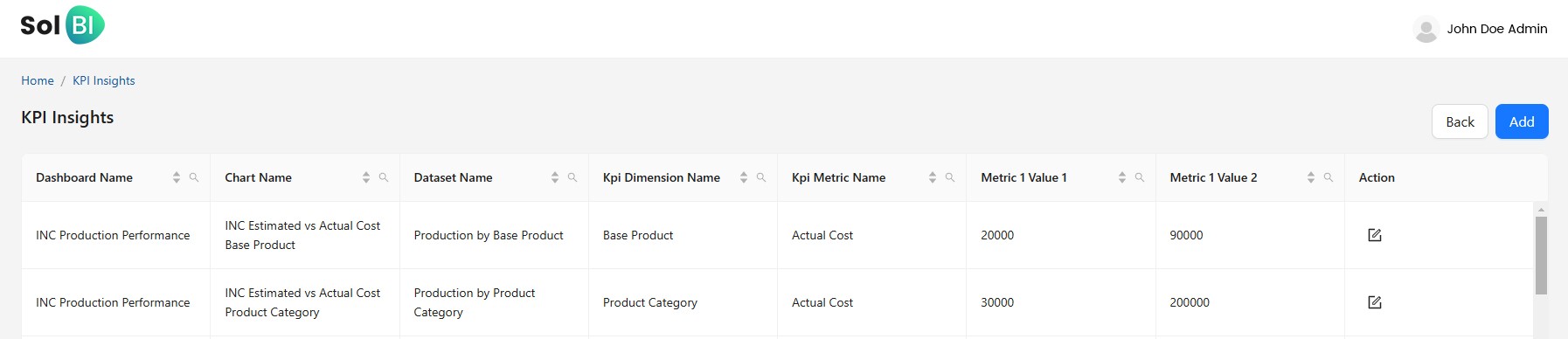Search the Dataset Name column
The width and height of the screenshot is (1568, 339).
pyautogui.click(x=572, y=177)
